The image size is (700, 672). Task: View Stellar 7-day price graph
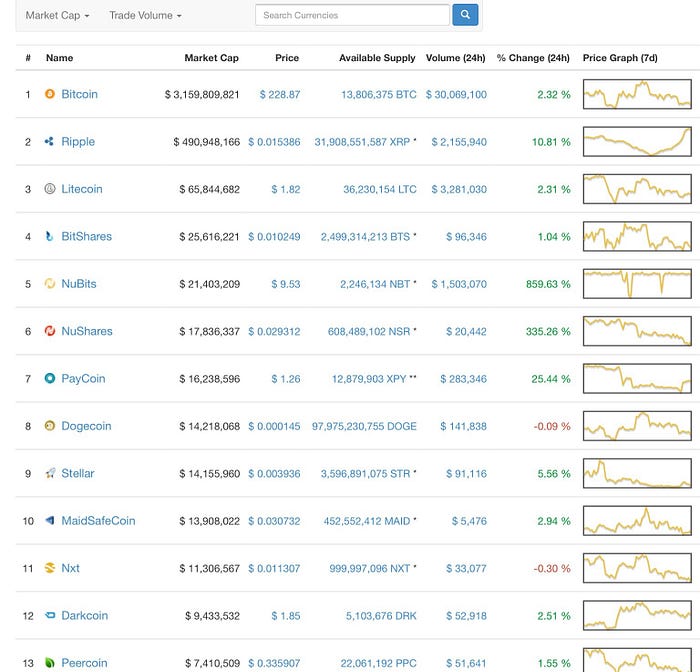(x=637, y=473)
